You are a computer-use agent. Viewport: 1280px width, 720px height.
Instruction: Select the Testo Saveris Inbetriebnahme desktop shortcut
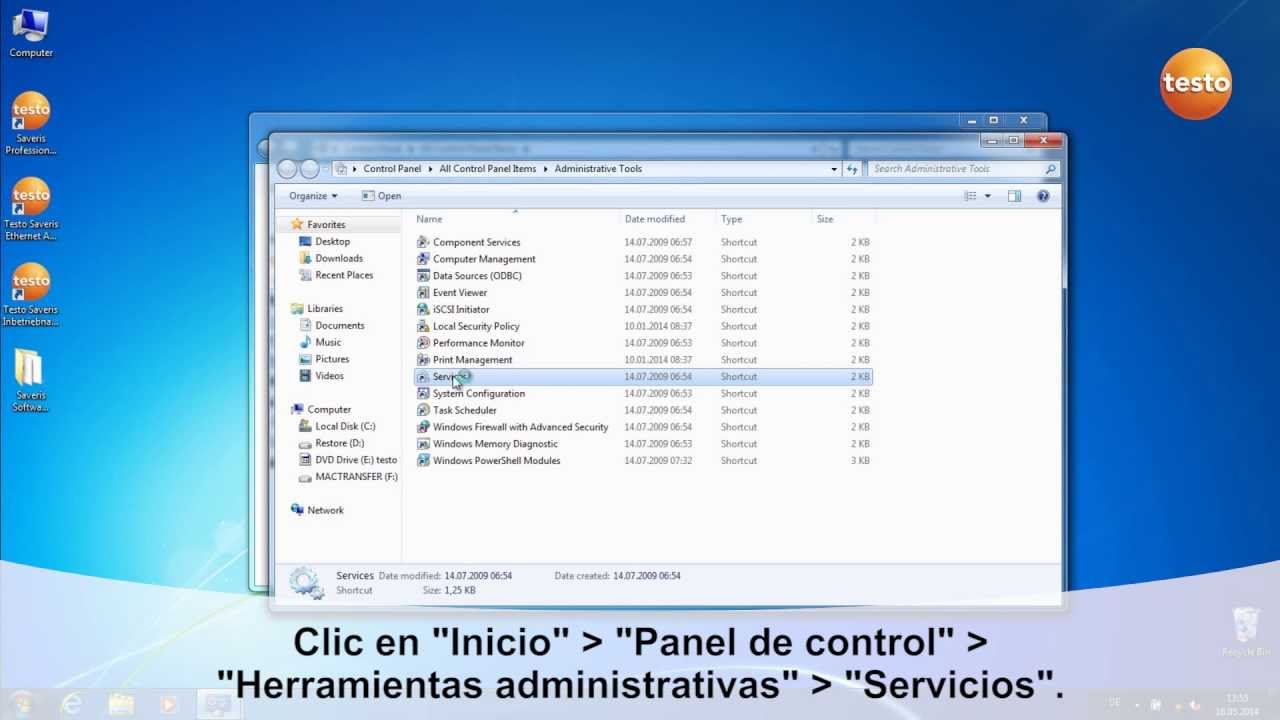coord(31,295)
